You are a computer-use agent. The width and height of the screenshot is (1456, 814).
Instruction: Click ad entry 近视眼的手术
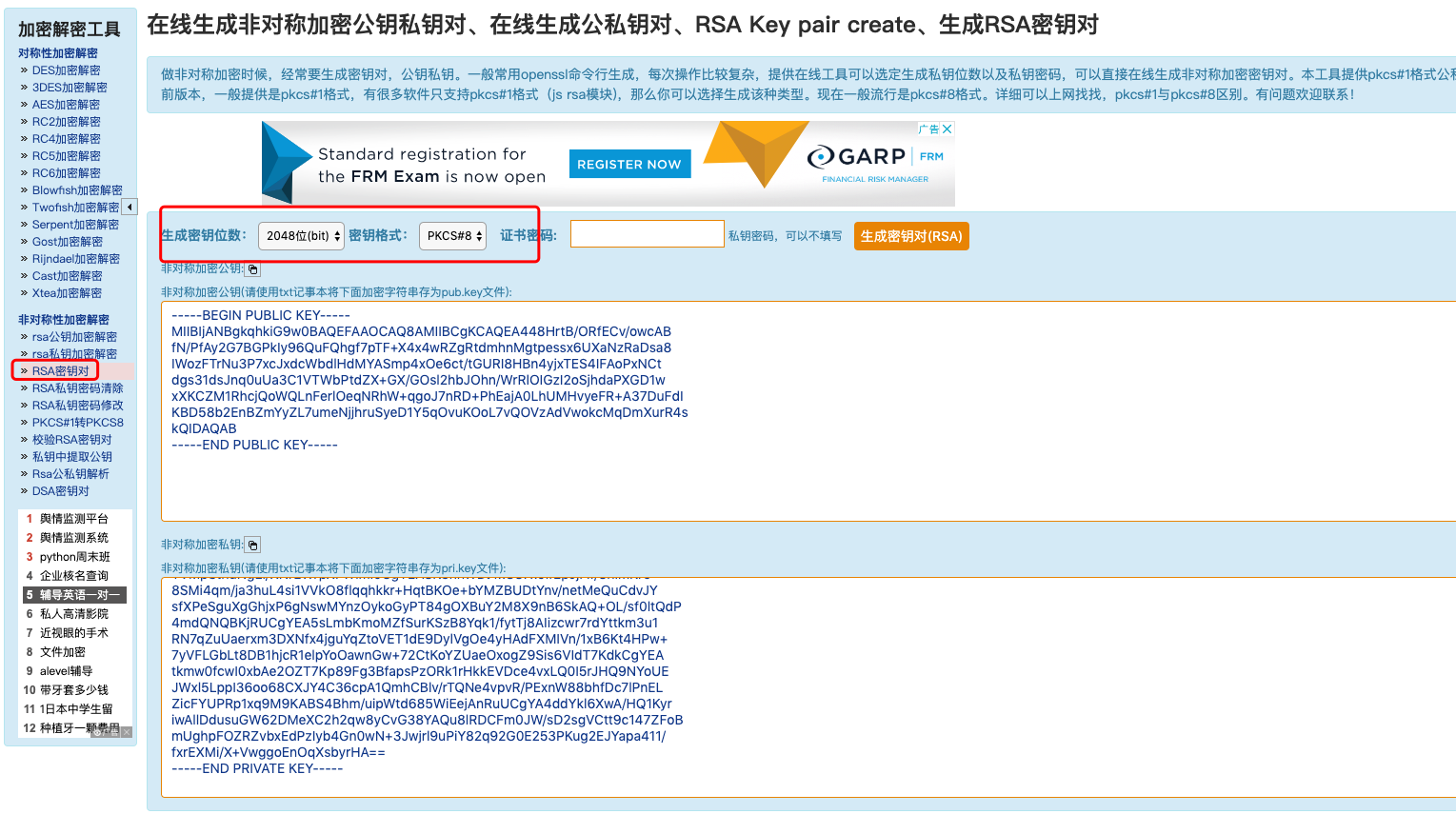[x=74, y=633]
